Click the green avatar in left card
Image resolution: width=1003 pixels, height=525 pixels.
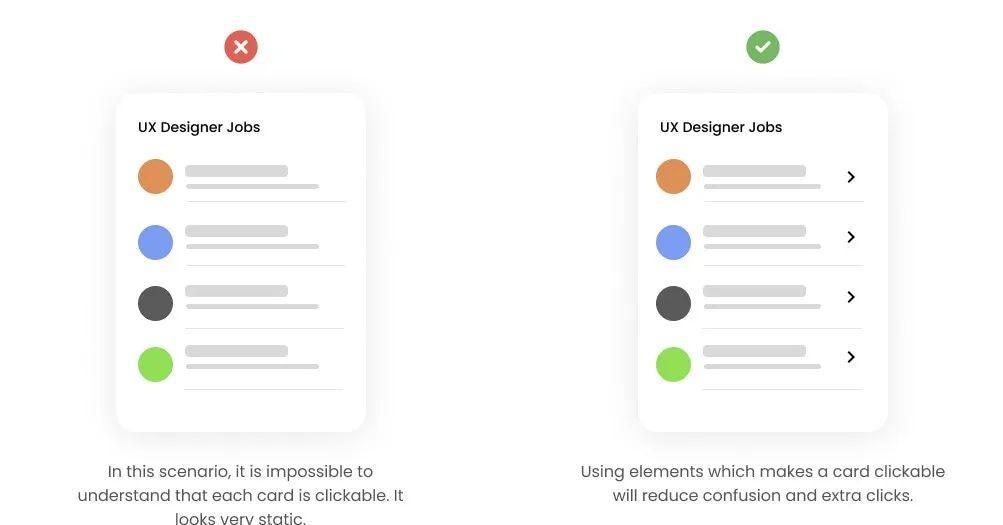pyautogui.click(x=155, y=364)
